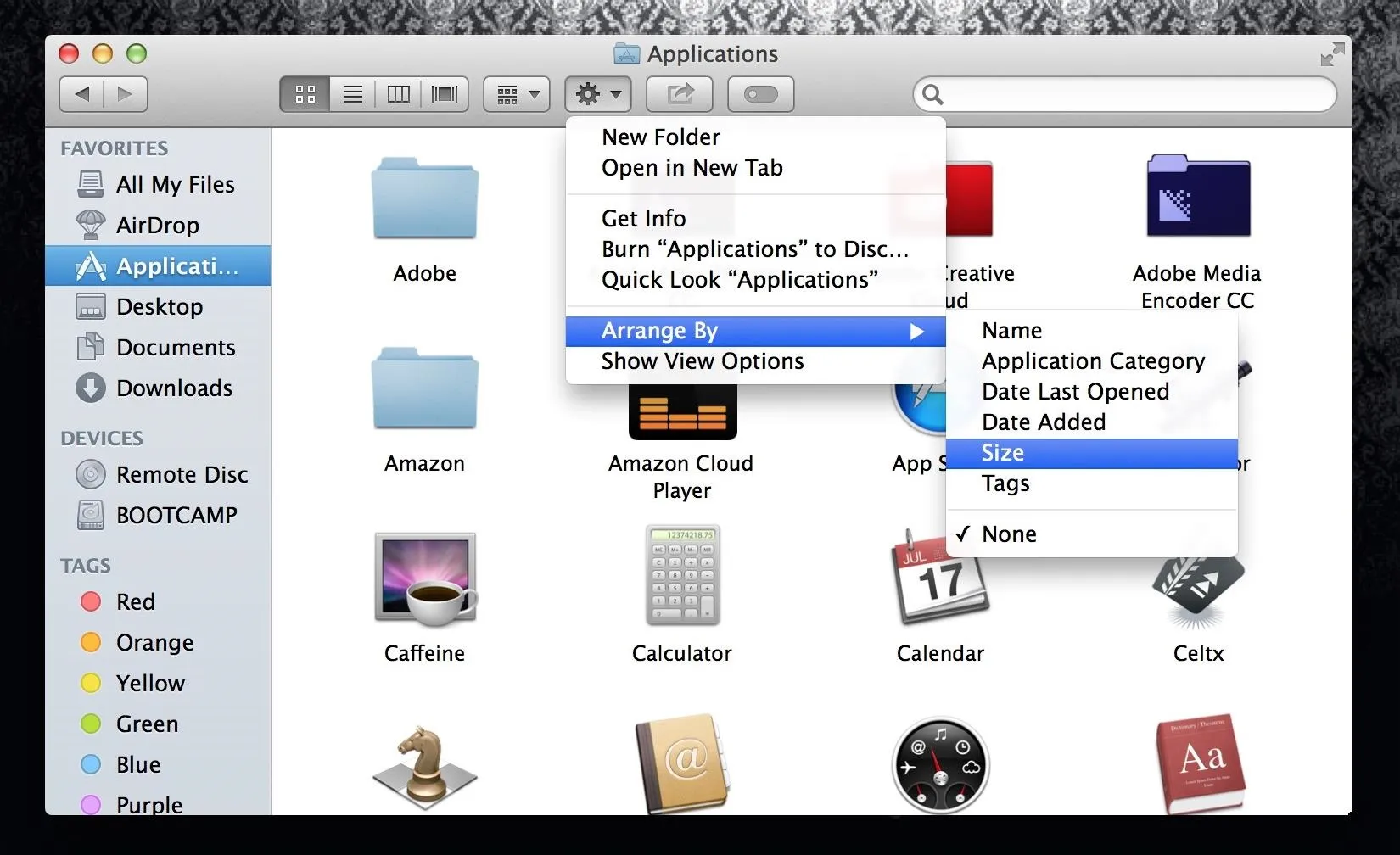This screenshot has width=1400, height=855.
Task: Select Applications in the sidebar
Action: tap(156, 265)
